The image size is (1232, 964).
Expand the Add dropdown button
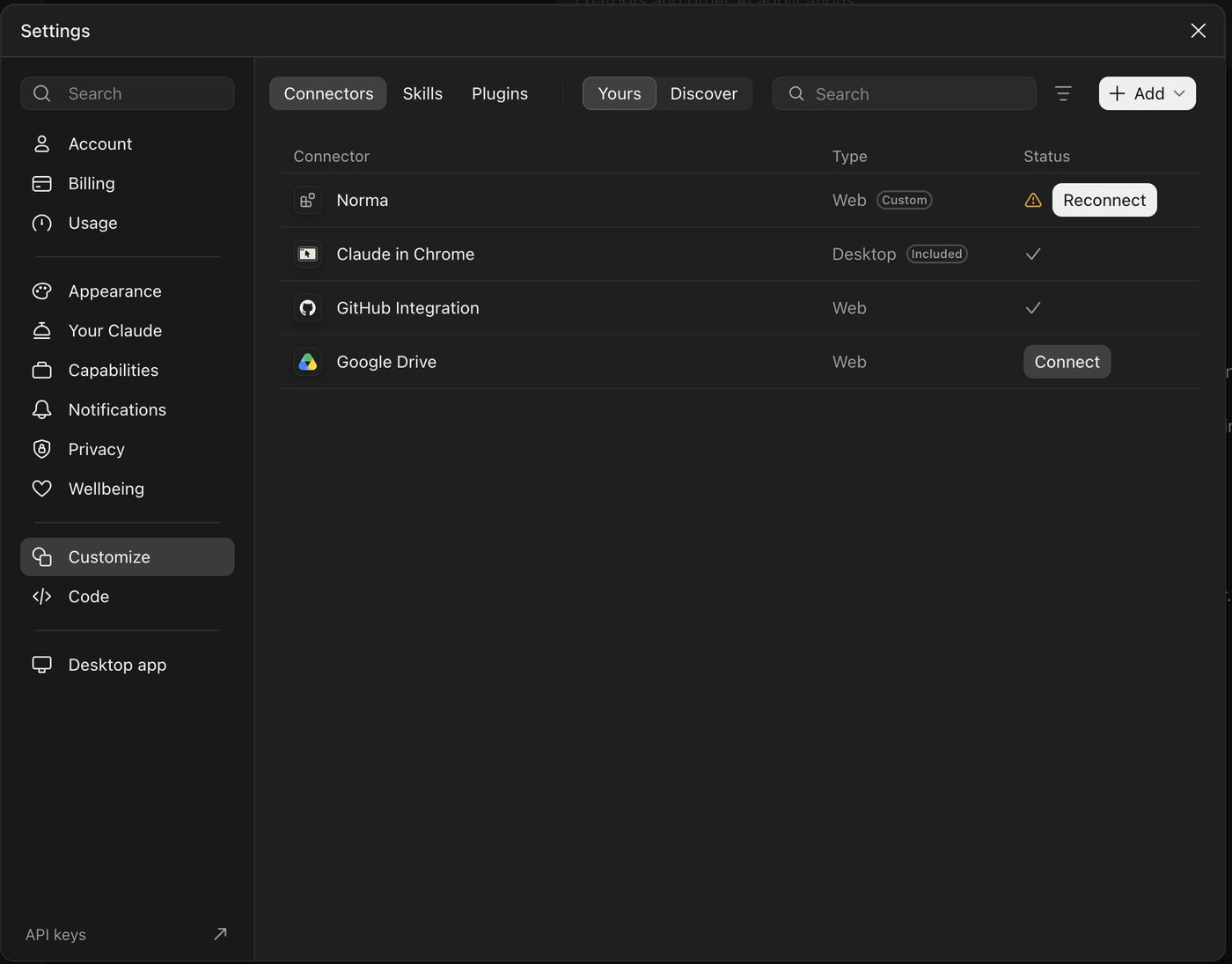[1147, 93]
